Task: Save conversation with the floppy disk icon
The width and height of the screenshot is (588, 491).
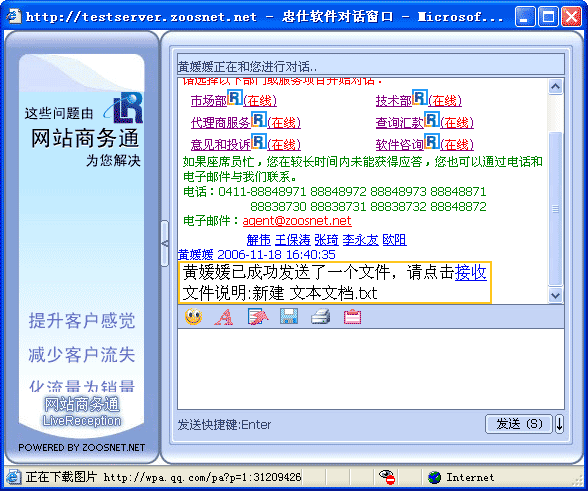Action: [289, 317]
